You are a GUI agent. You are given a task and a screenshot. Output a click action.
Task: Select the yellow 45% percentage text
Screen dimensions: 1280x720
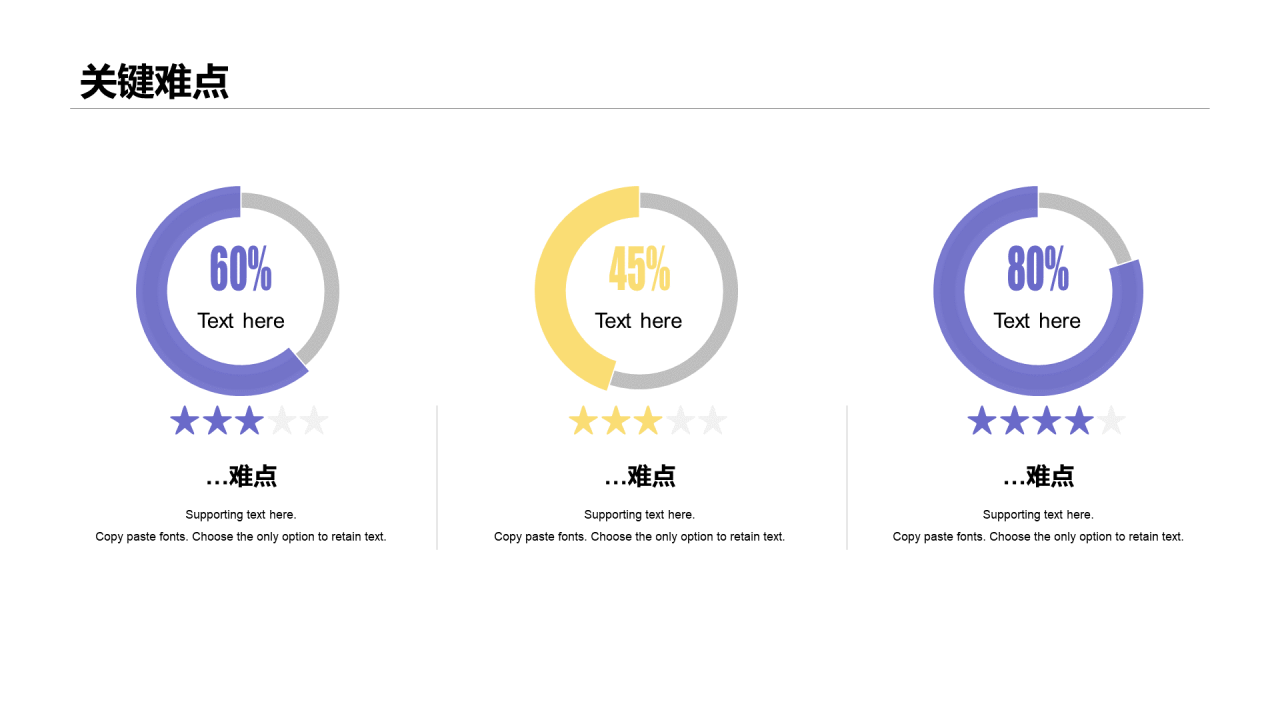[640, 269]
